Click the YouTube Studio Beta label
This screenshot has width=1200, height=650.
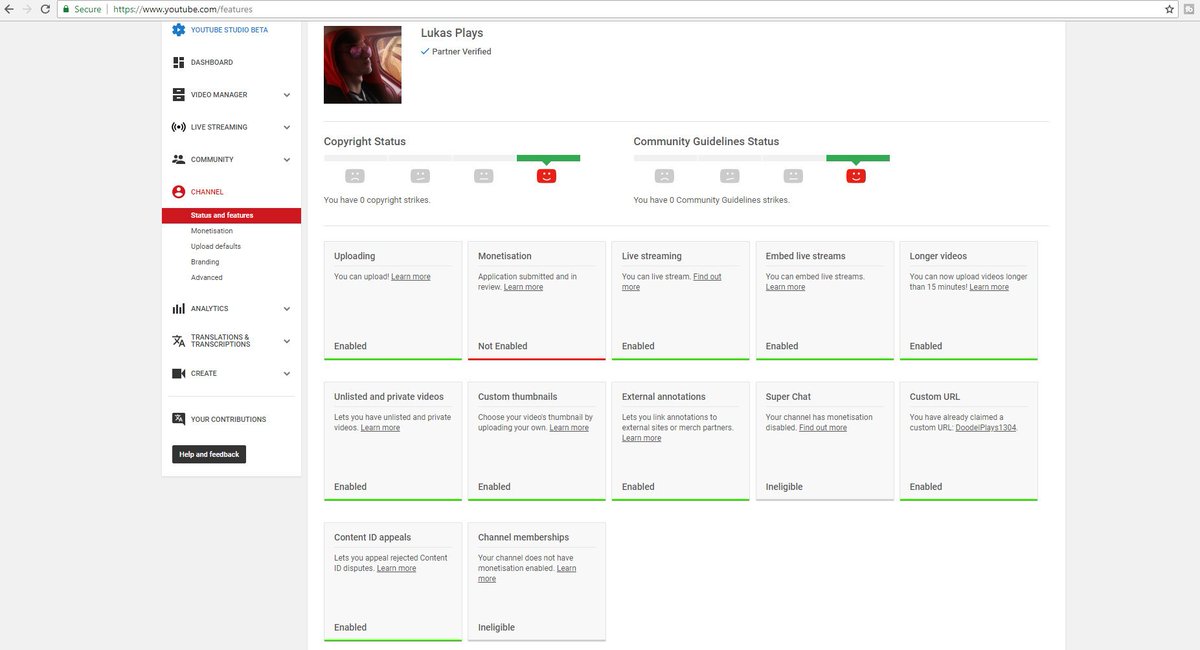[230, 30]
